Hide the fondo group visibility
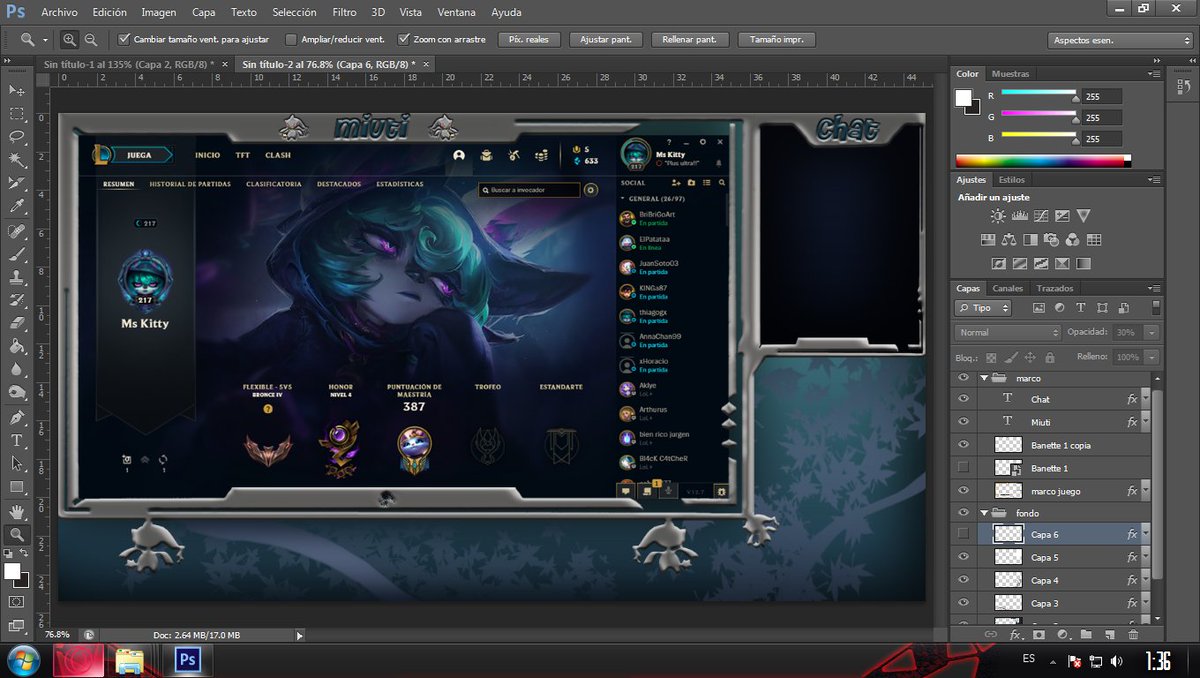The height and width of the screenshot is (678, 1200). point(963,513)
